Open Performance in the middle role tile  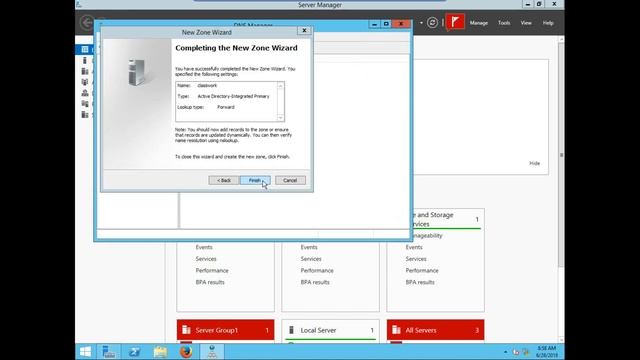(x=317, y=271)
